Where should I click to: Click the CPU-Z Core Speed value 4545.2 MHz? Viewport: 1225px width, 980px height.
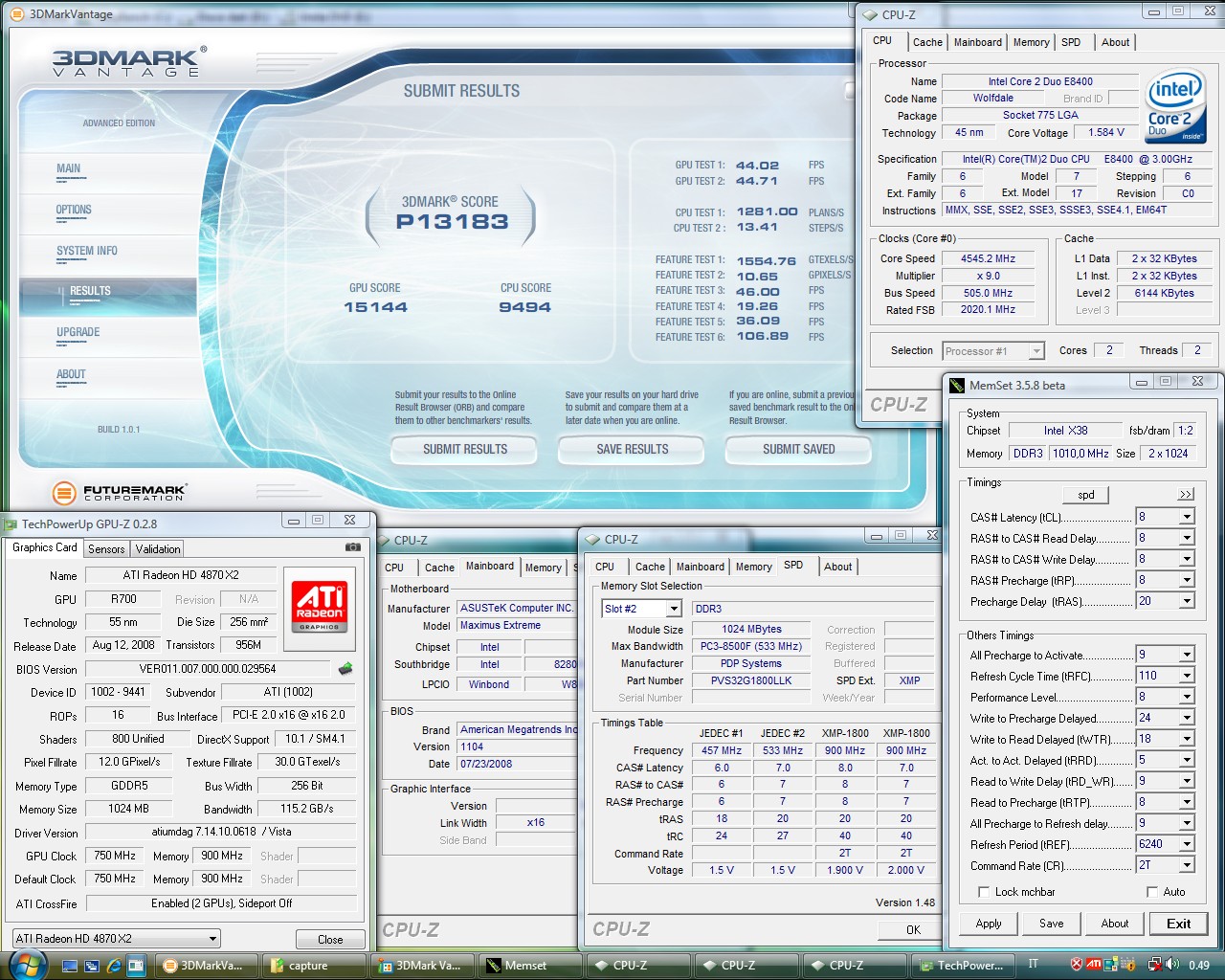(988, 258)
